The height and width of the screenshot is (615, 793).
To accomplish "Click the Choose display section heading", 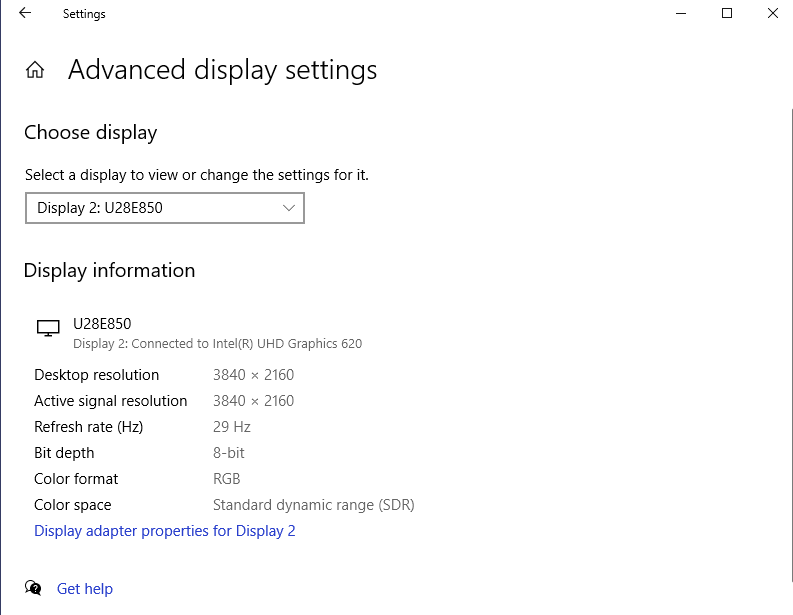I will click(x=90, y=132).
